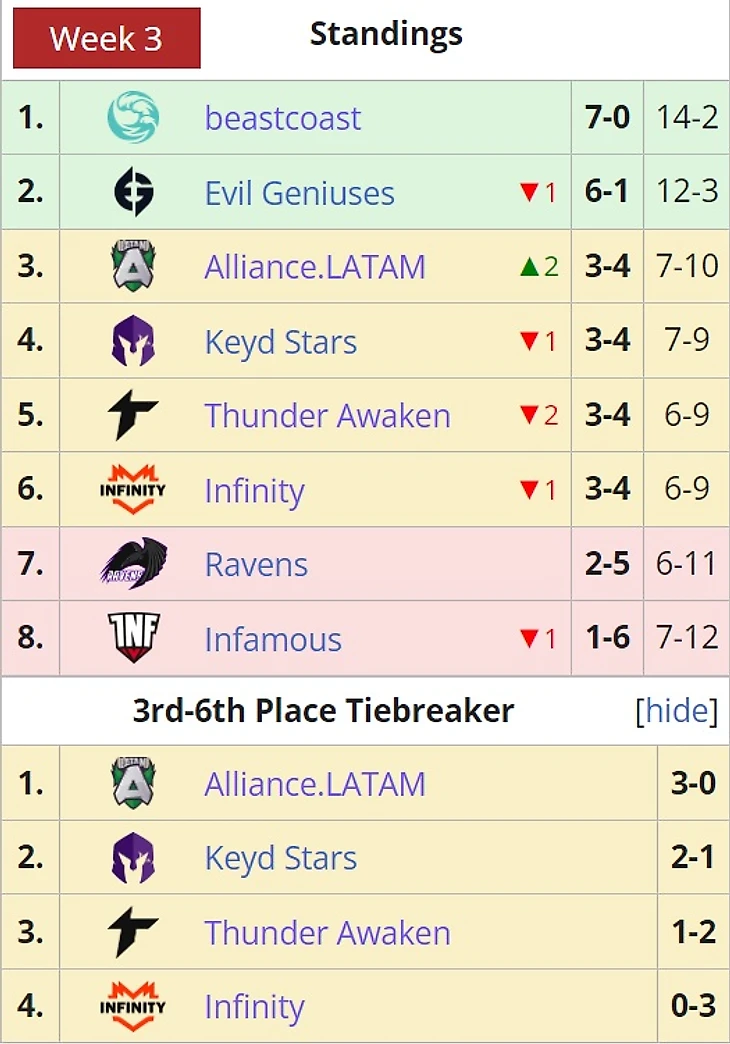
Task: Open the beastcoast team link
Action: pyautogui.click(x=282, y=118)
